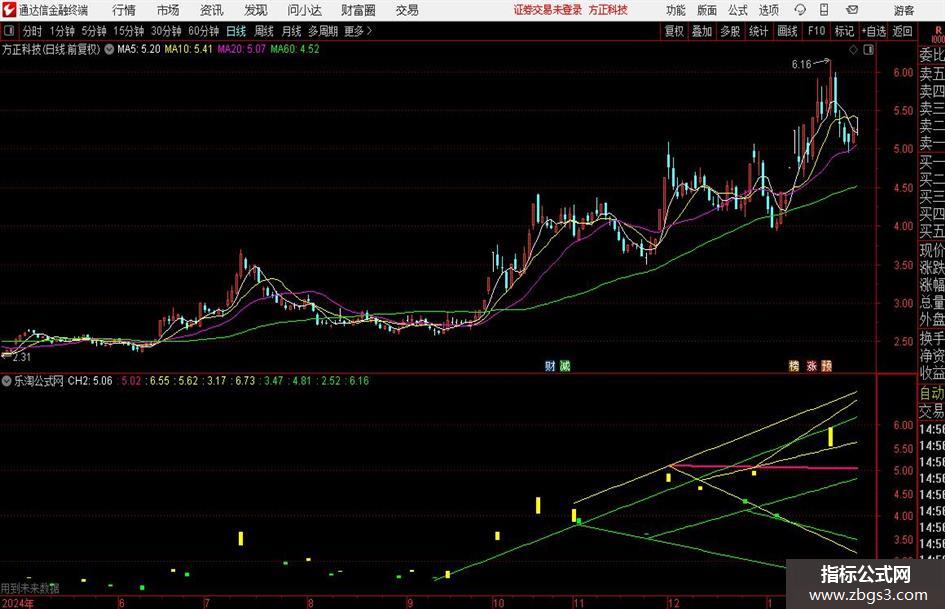Viewport: 945px width, 609px height.
Task: Click the 叠加 overlay toolbar button
Action: 702,31
